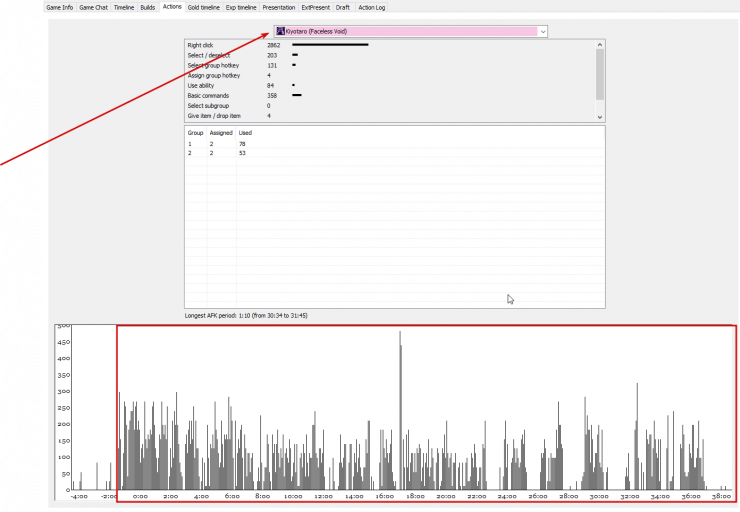Switch to the Game Chat tab
This screenshot has height=512, width=740.
(x=93, y=8)
